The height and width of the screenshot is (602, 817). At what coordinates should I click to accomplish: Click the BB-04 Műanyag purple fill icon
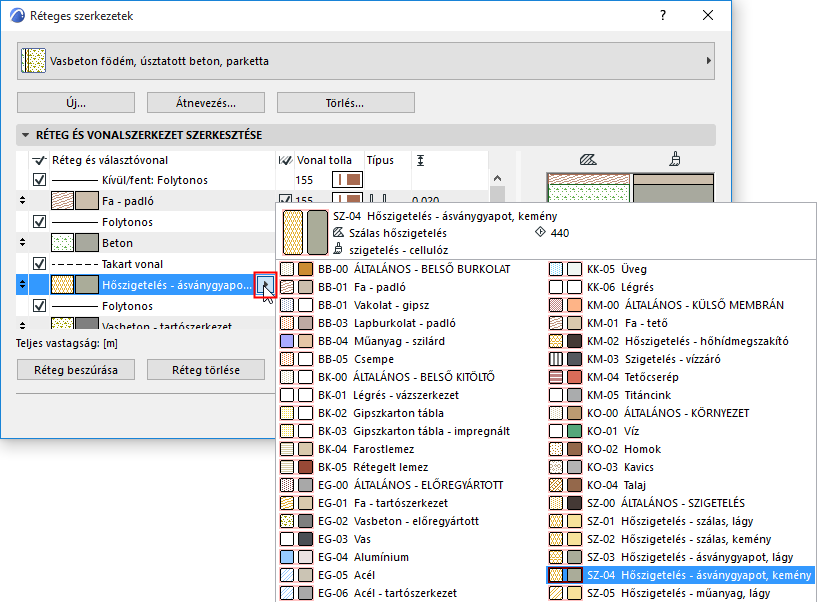(287, 341)
